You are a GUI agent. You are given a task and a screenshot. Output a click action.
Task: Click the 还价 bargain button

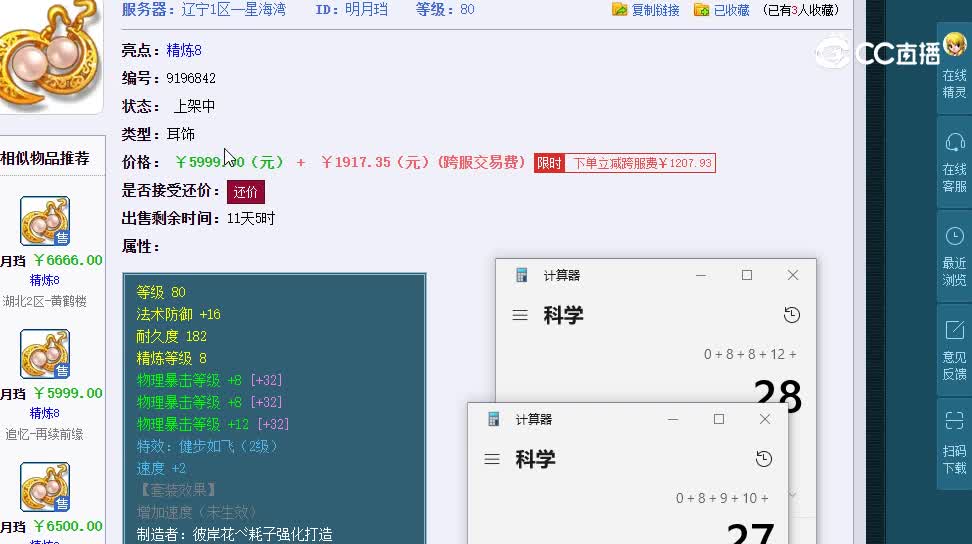[245, 192]
